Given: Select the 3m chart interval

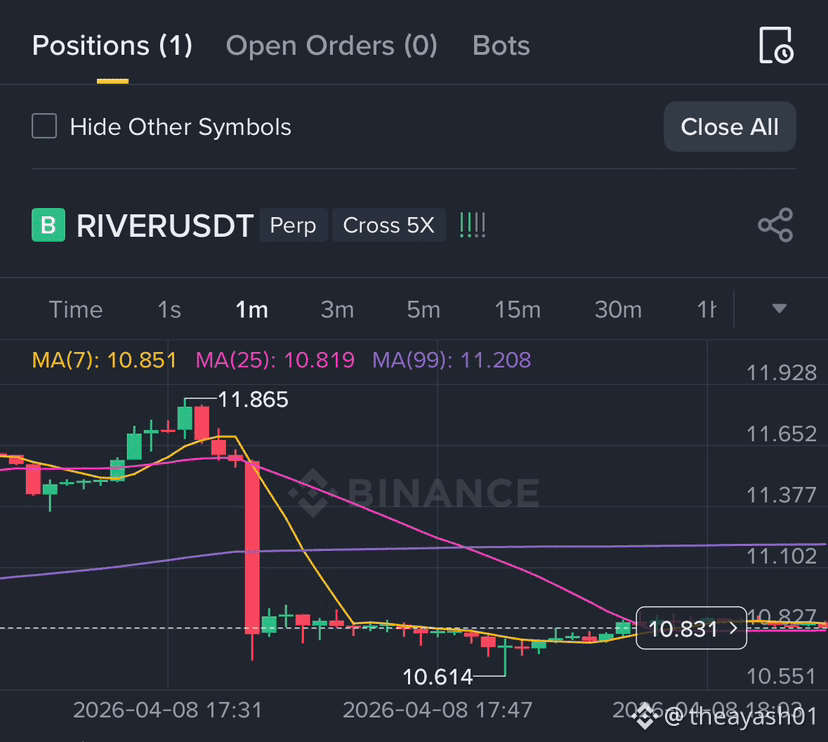Looking at the screenshot, I should coord(337,309).
